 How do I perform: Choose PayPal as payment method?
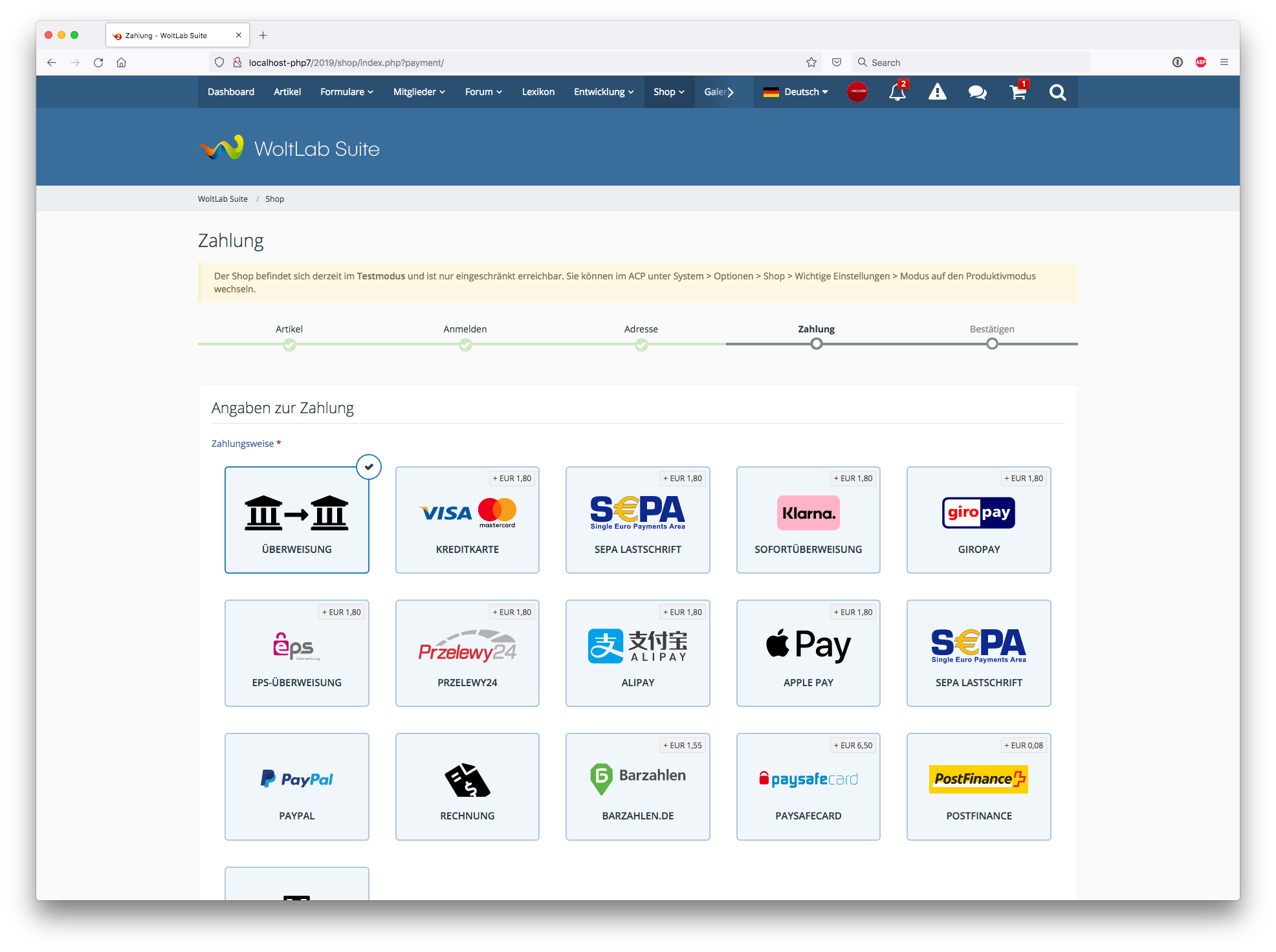pyautogui.click(x=296, y=786)
